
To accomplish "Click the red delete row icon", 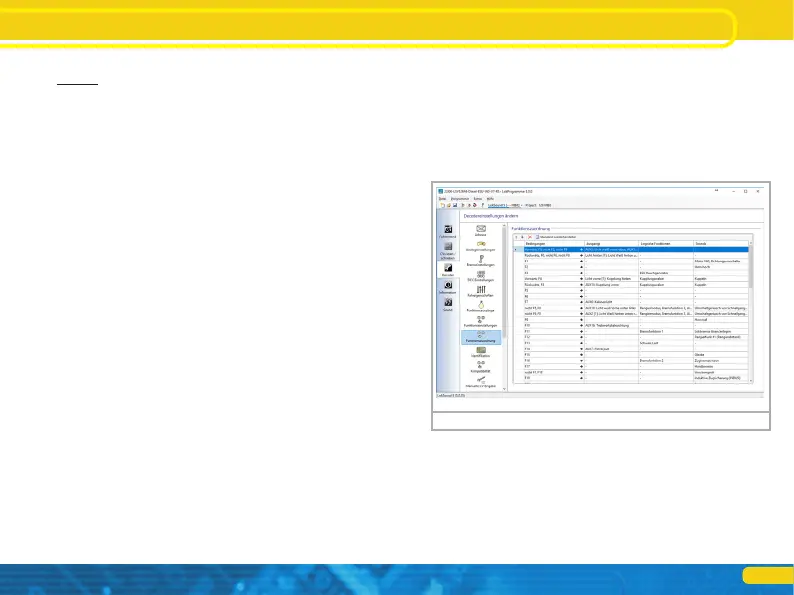I will 528,236.
